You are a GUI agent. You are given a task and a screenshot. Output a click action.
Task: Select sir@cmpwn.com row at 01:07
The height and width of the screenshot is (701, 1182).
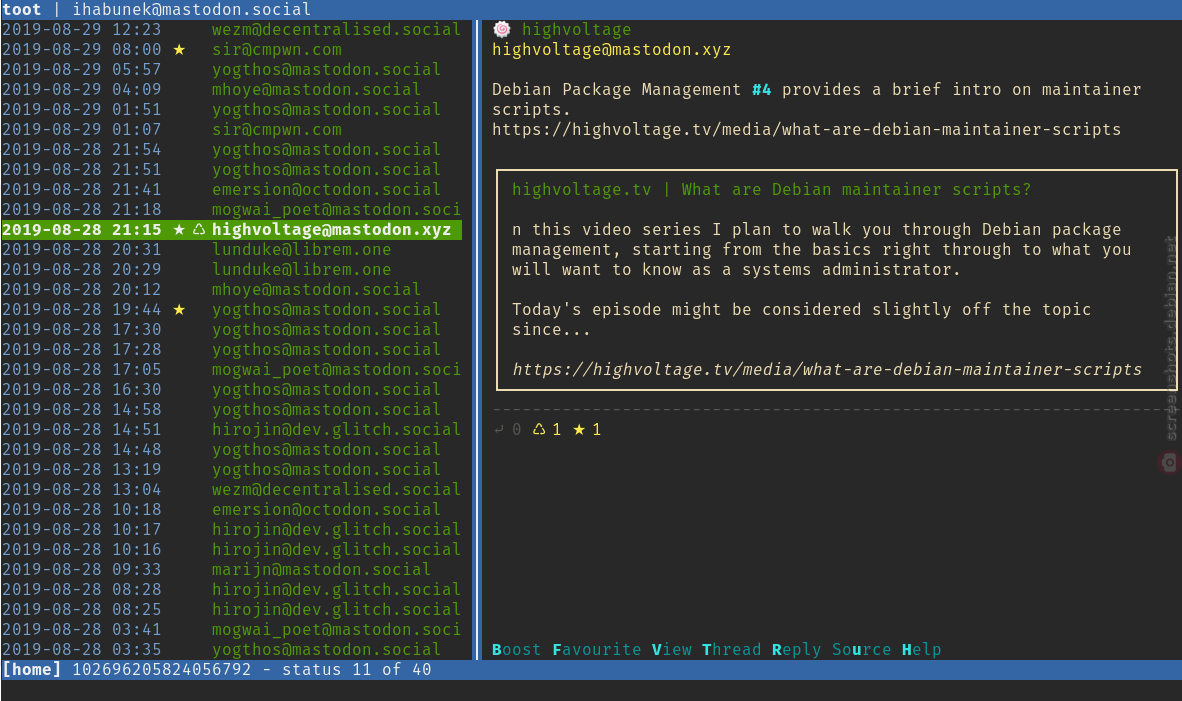(231, 130)
